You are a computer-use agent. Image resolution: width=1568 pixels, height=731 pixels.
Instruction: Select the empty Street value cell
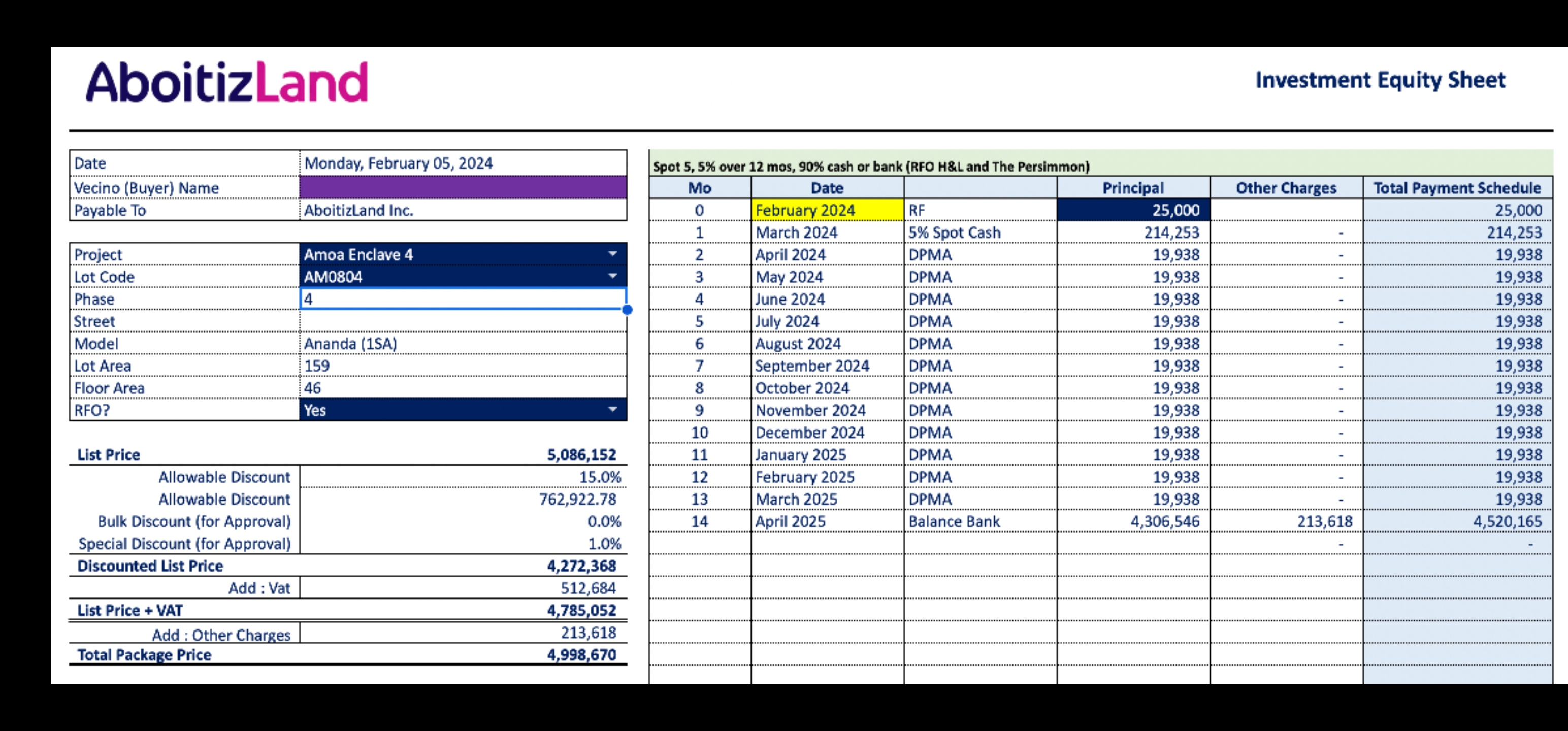tap(463, 321)
